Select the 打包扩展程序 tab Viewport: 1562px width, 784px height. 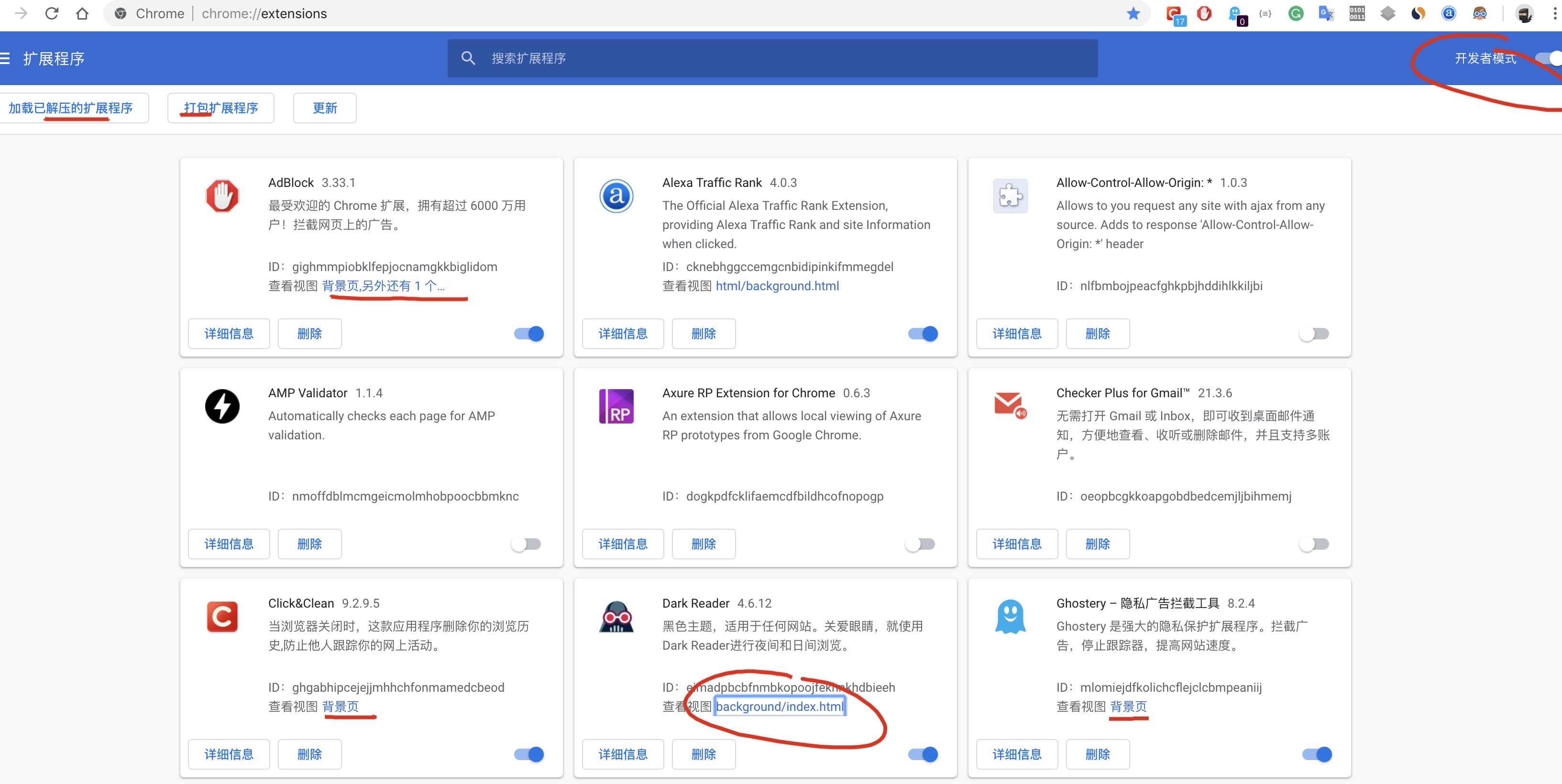pos(219,107)
